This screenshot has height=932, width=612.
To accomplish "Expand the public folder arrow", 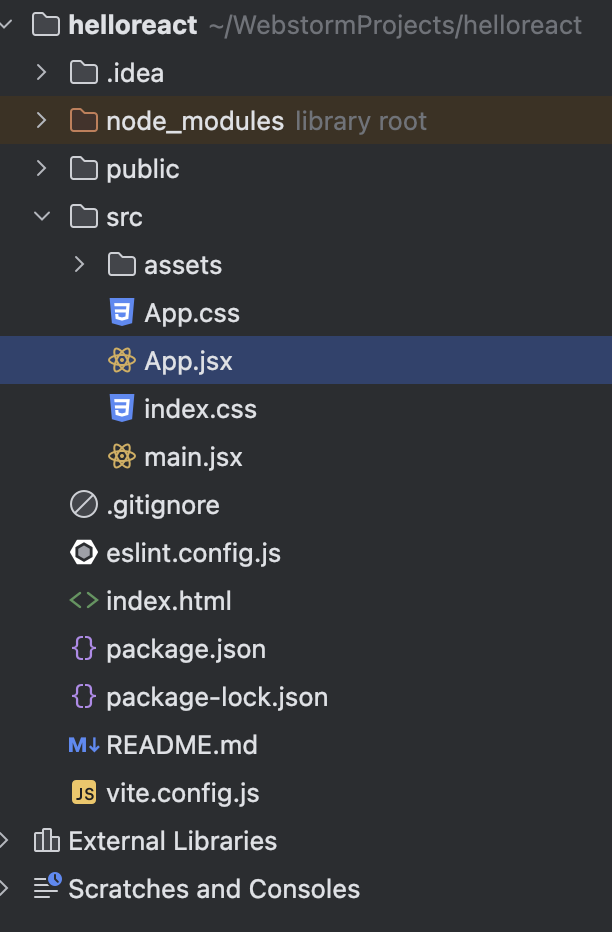I will 42,169.
